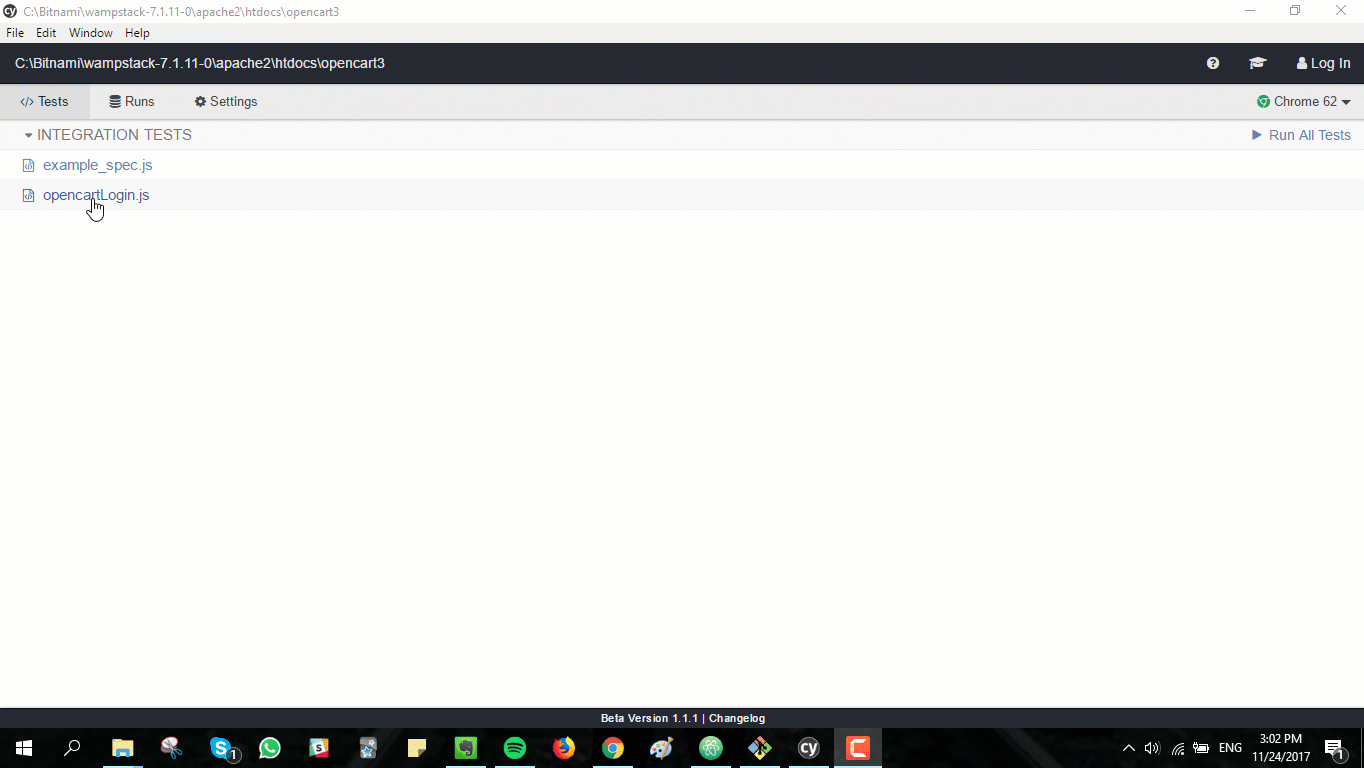Open Git app from the taskbar
The width and height of the screenshot is (1364, 768).
point(760,748)
